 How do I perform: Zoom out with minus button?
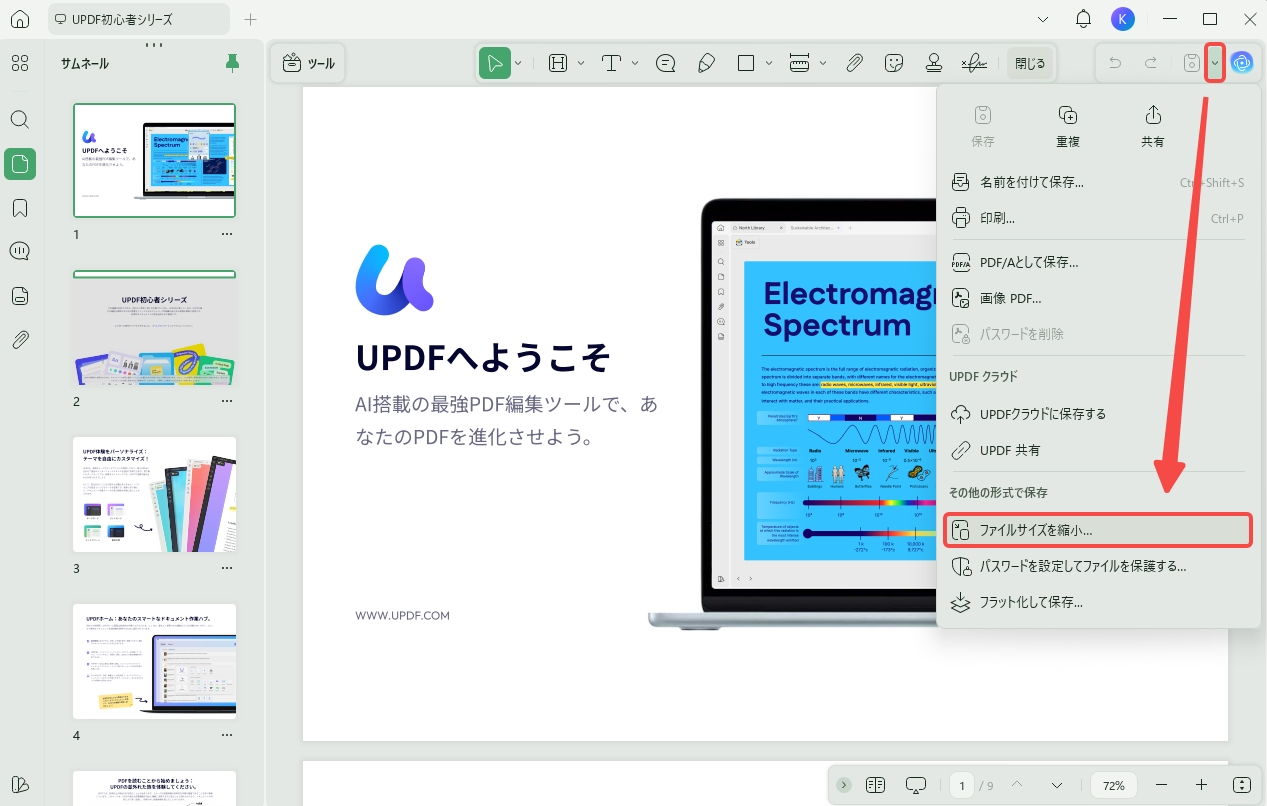[x=1161, y=785]
